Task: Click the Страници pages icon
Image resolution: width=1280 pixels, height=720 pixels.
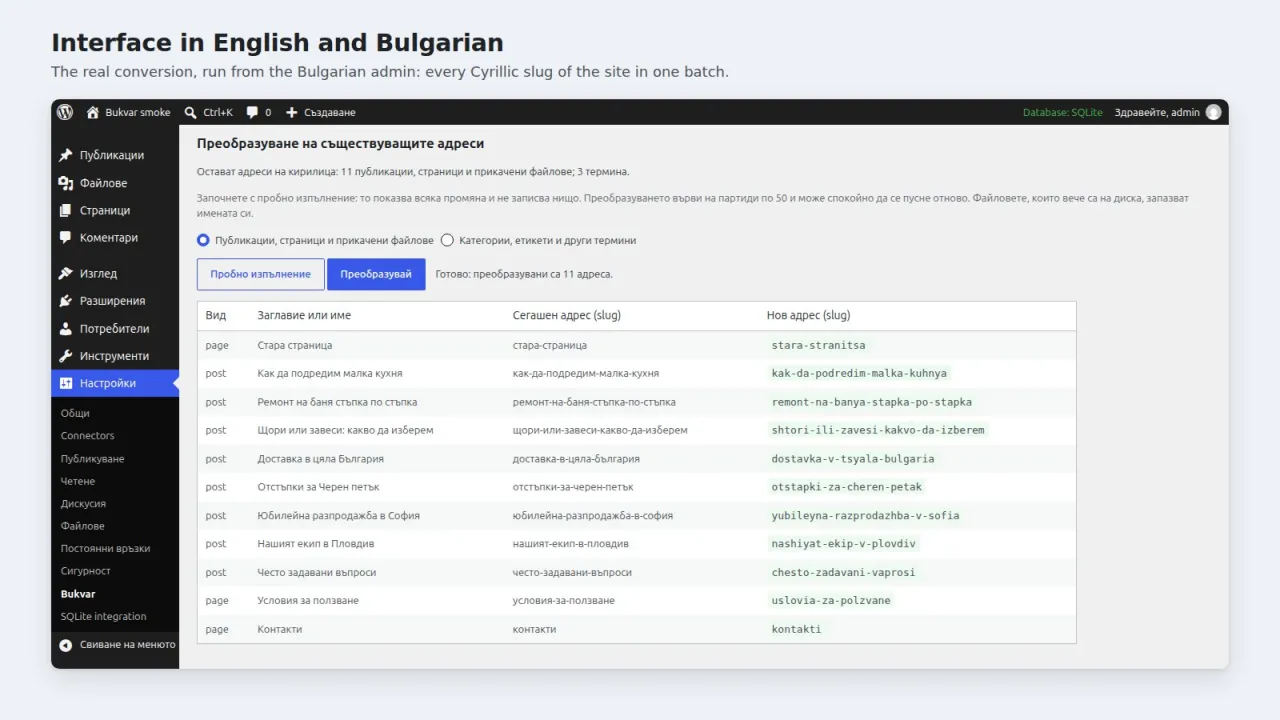Action: click(x=66, y=210)
